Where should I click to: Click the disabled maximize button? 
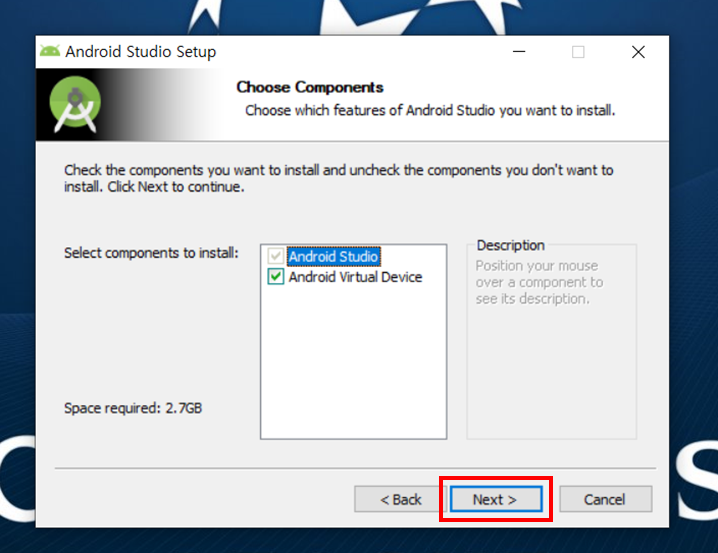pyautogui.click(x=578, y=52)
